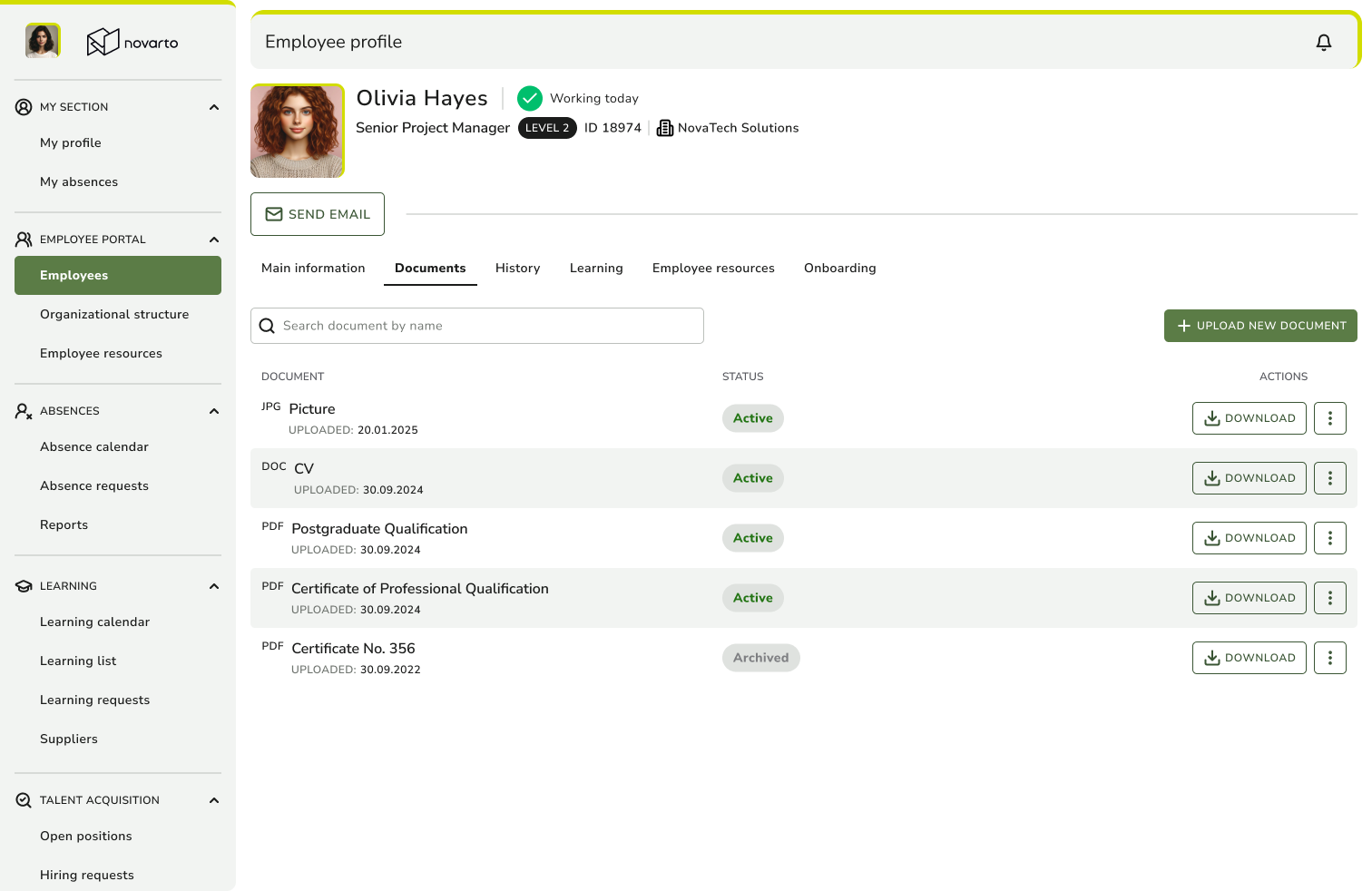The height and width of the screenshot is (891, 1372).
Task: Switch to the Main information tab
Action: tap(313, 268)
